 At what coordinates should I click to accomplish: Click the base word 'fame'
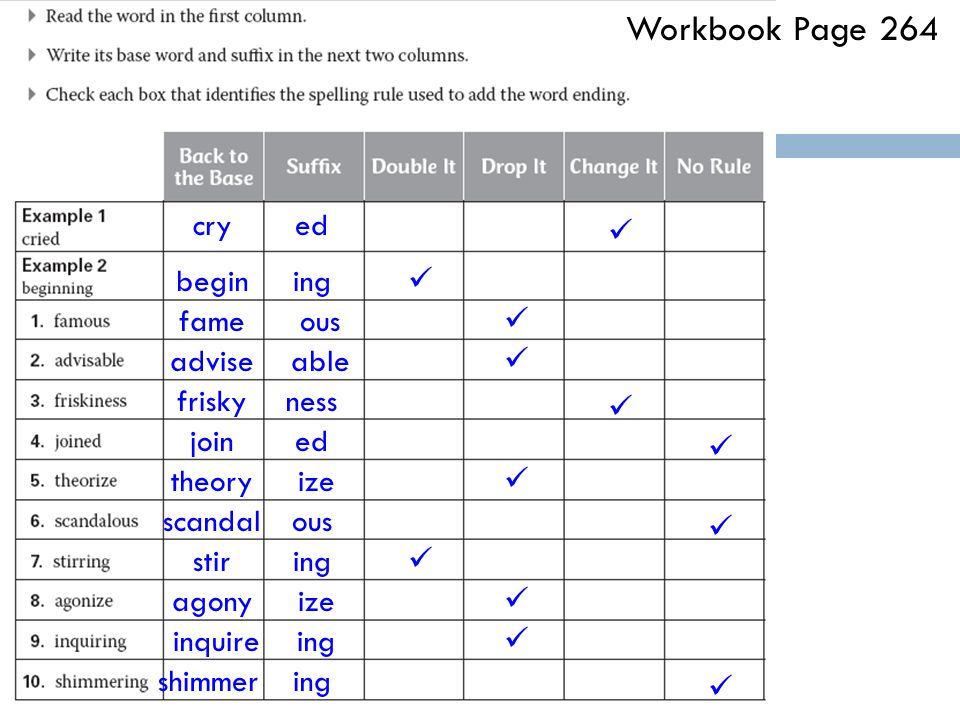point(211,321)
